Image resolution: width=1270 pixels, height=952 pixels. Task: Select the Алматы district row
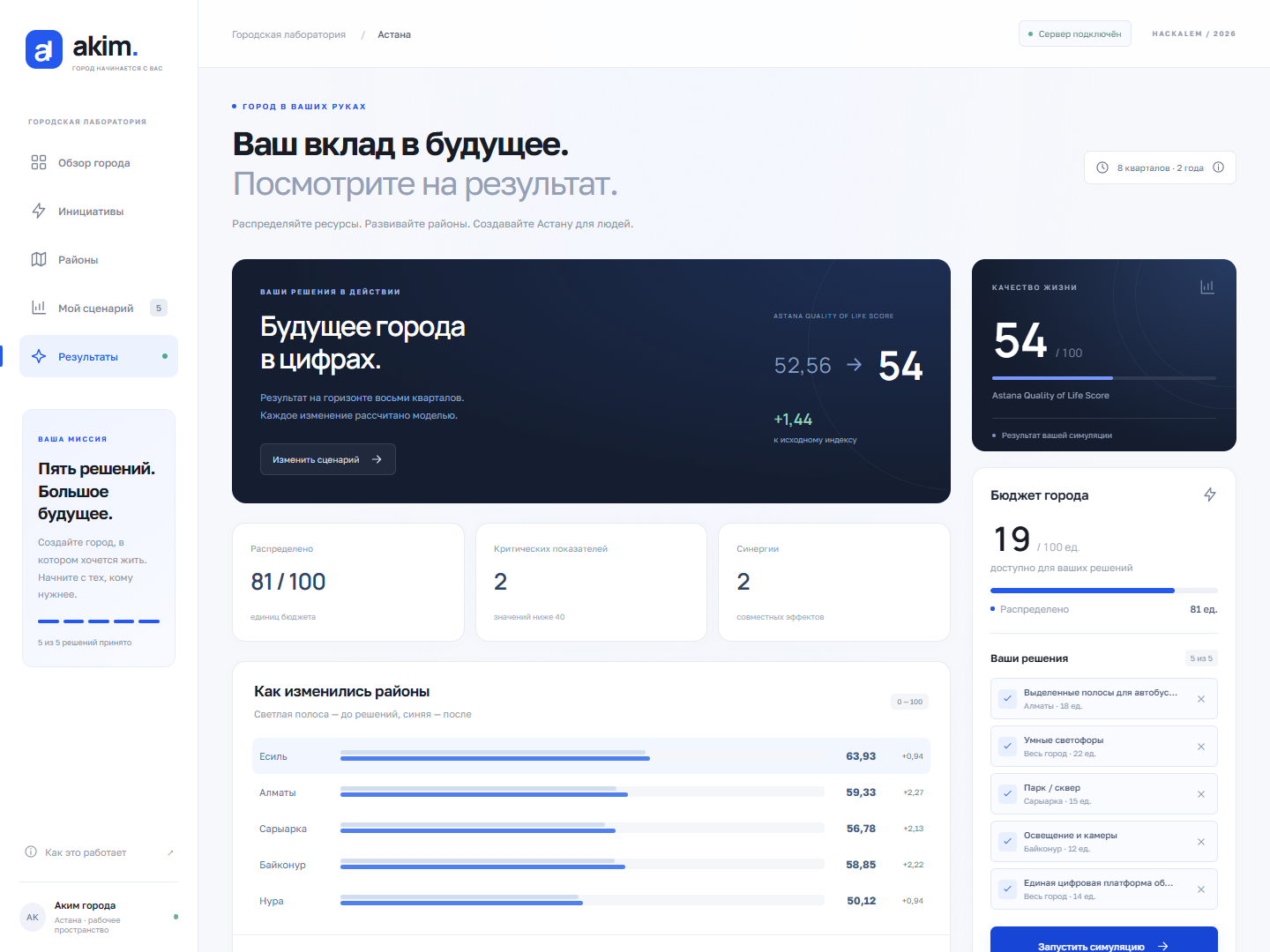591,792
